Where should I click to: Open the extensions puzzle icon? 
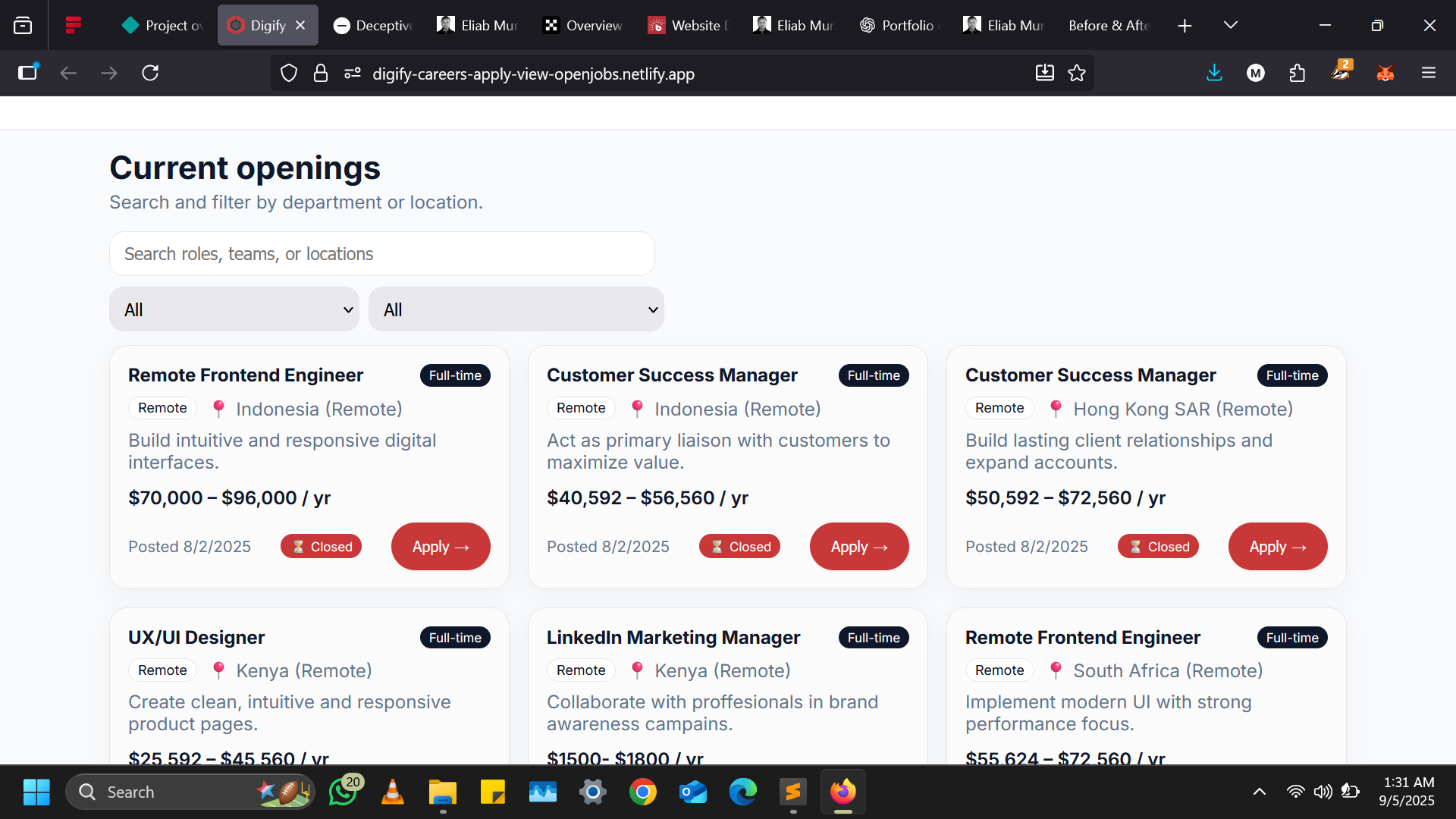tap(1298, 73)
